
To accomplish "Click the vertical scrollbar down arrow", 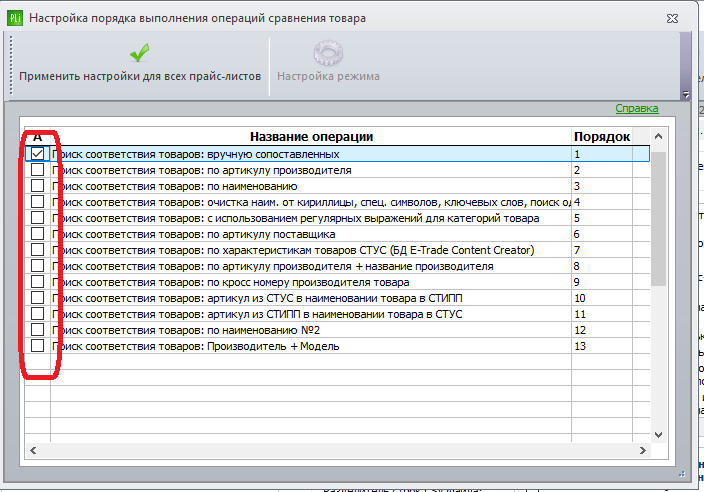I will [658, 435].
